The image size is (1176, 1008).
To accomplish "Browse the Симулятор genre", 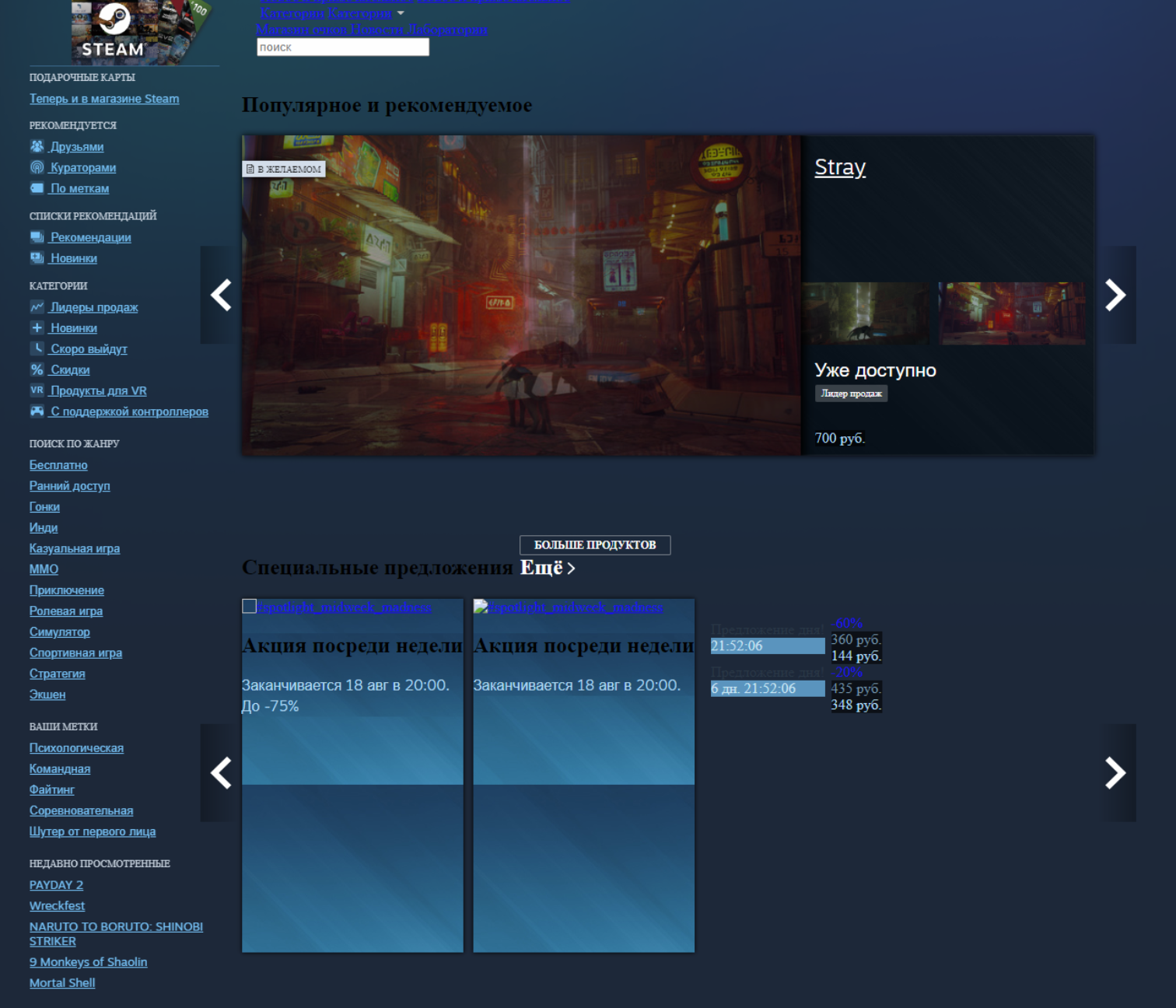I will pyautogui.click(x=60, y=632).
